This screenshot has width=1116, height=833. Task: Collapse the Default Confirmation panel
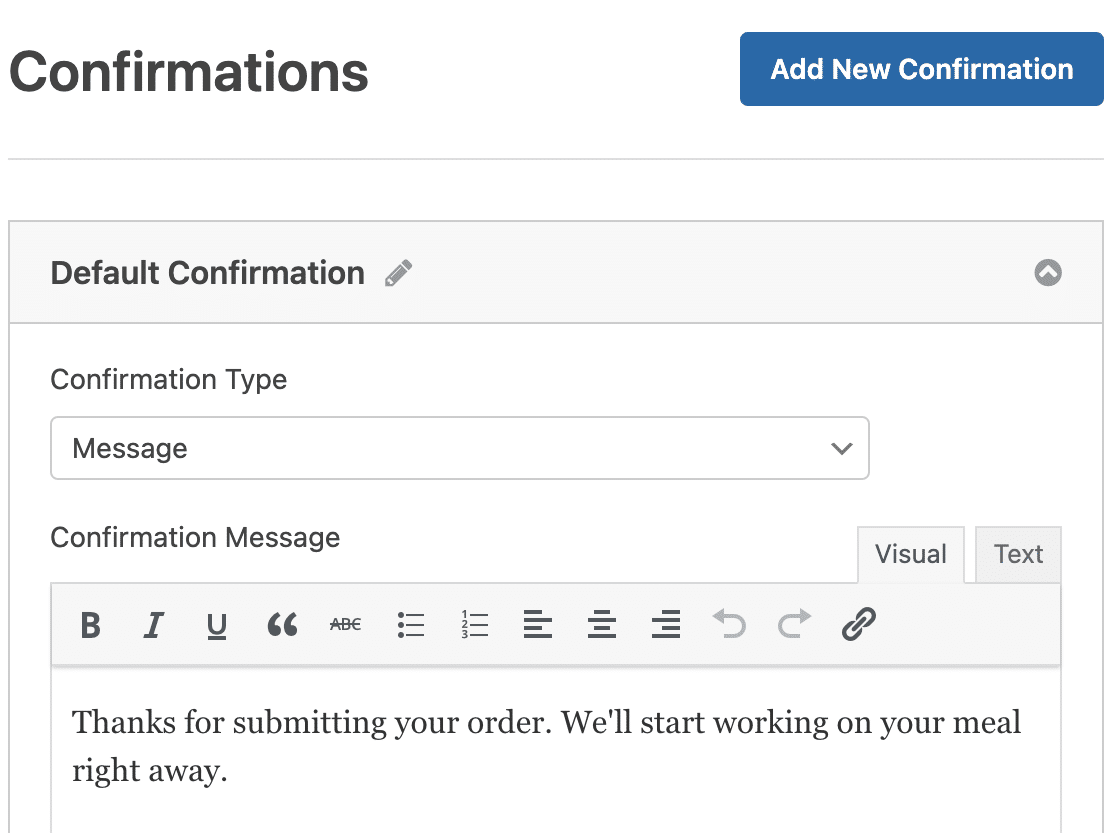tap(1048, 273)
